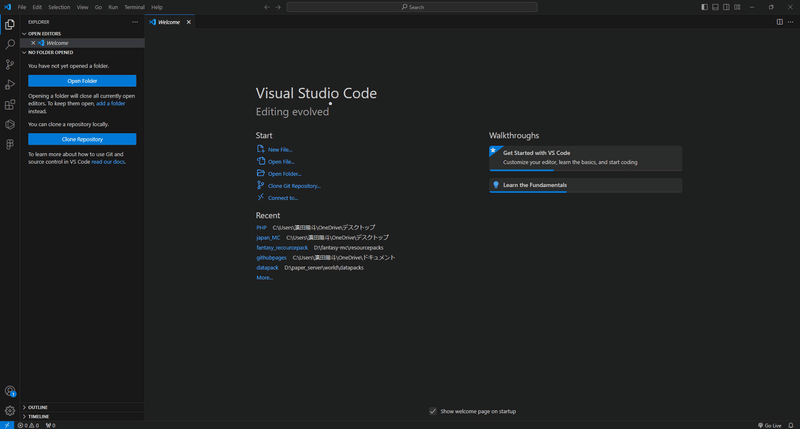800x429 pixels.
Task: Expand the Outline section
Action: 37,407
